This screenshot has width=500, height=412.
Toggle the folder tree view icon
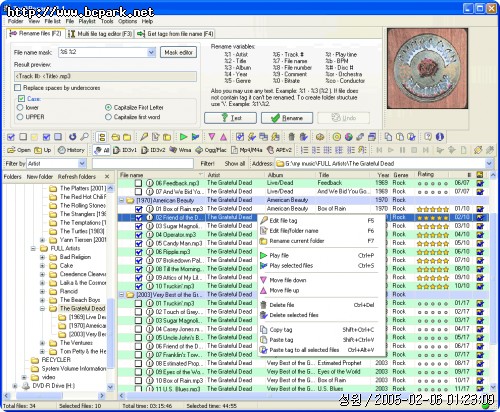pyautogui.click(x=102, y=137)
